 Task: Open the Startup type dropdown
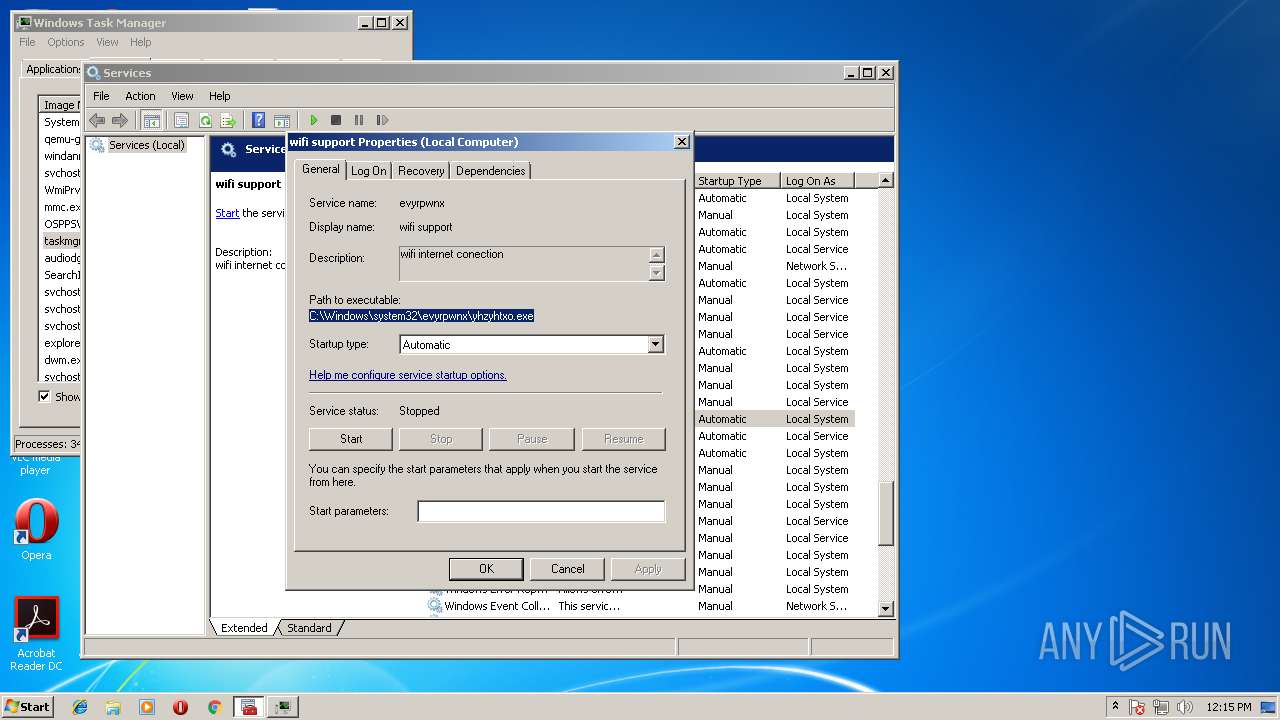tap(655, 344)
